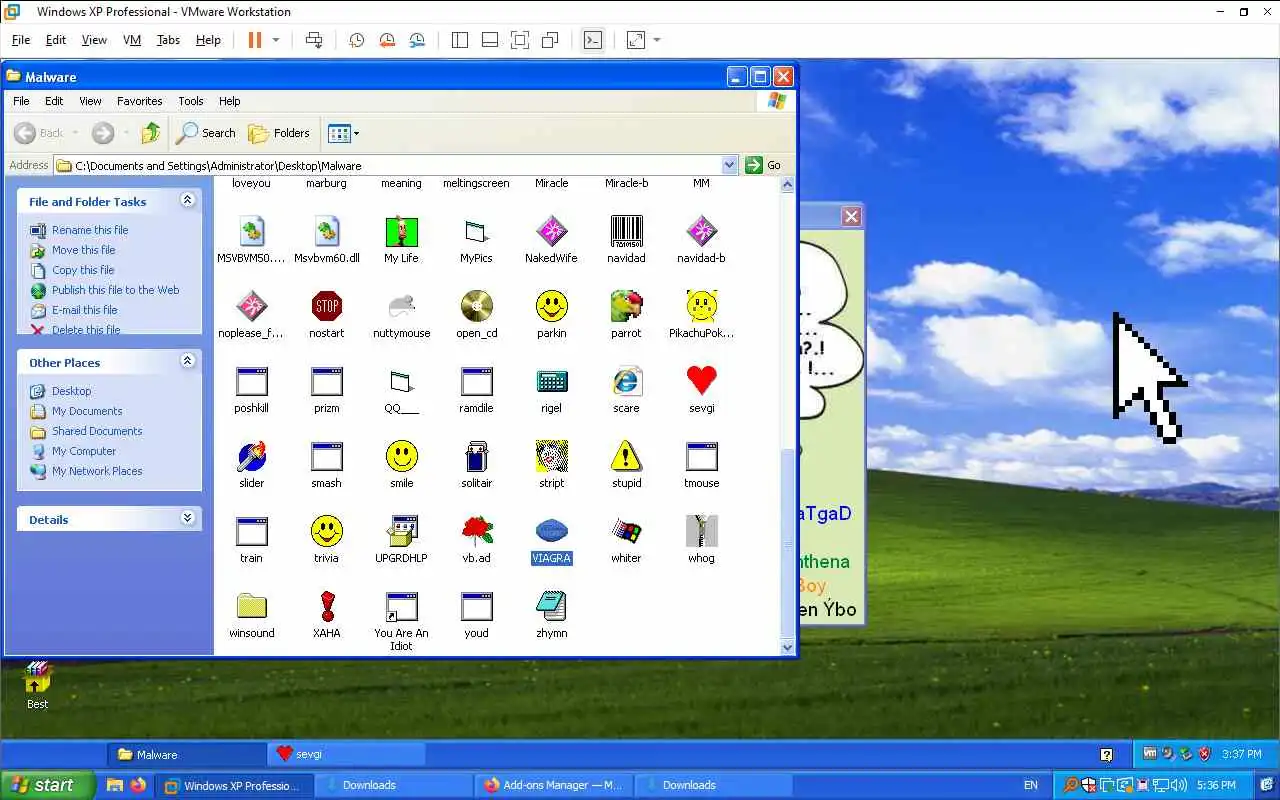Screen dimensions: 1280x800
Task: Click VMware revert to snapshot icon
Action: pos(387,40)
